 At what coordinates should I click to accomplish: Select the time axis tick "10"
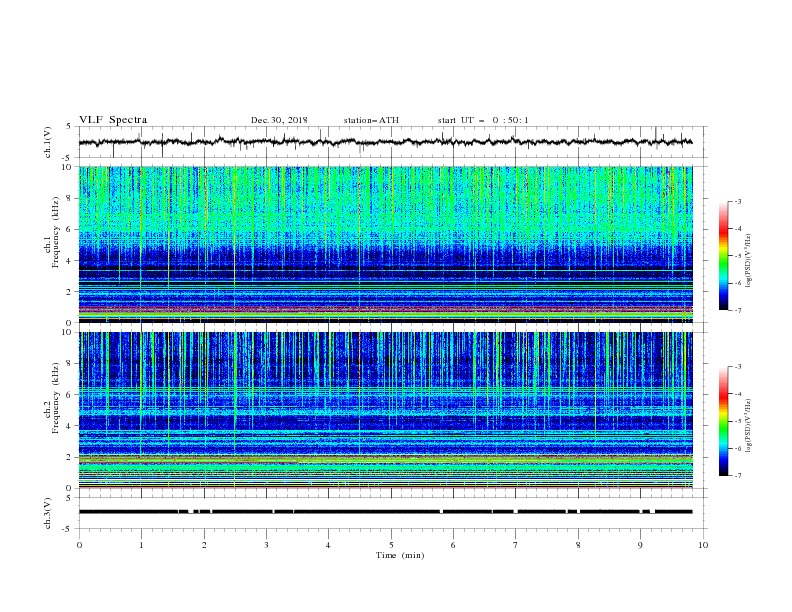click(703, 545)
